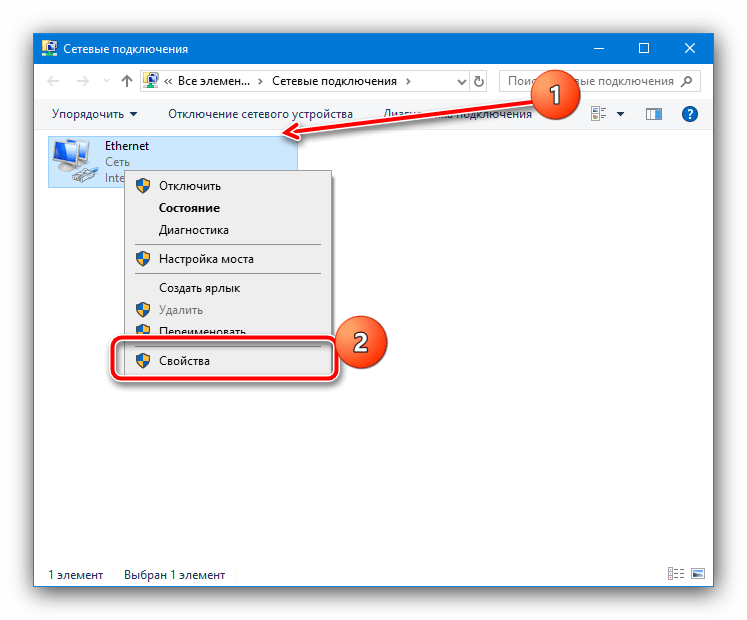The width and height of the screenshot is (747, 620).
Task: Toggle the preview pane icon
Action: (654, 114)
